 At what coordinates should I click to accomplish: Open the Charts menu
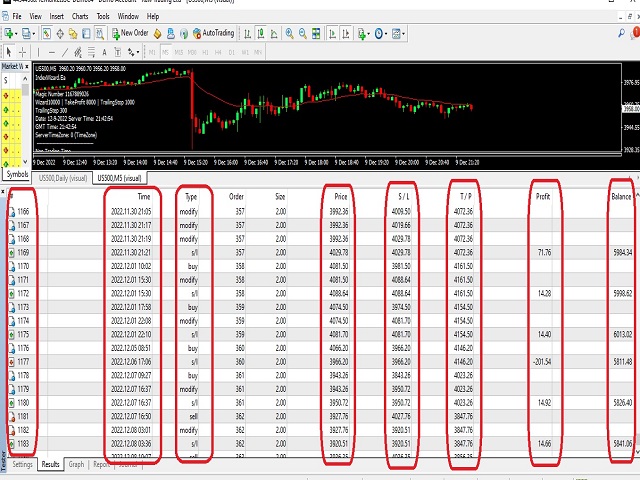[x=80, y=16]
